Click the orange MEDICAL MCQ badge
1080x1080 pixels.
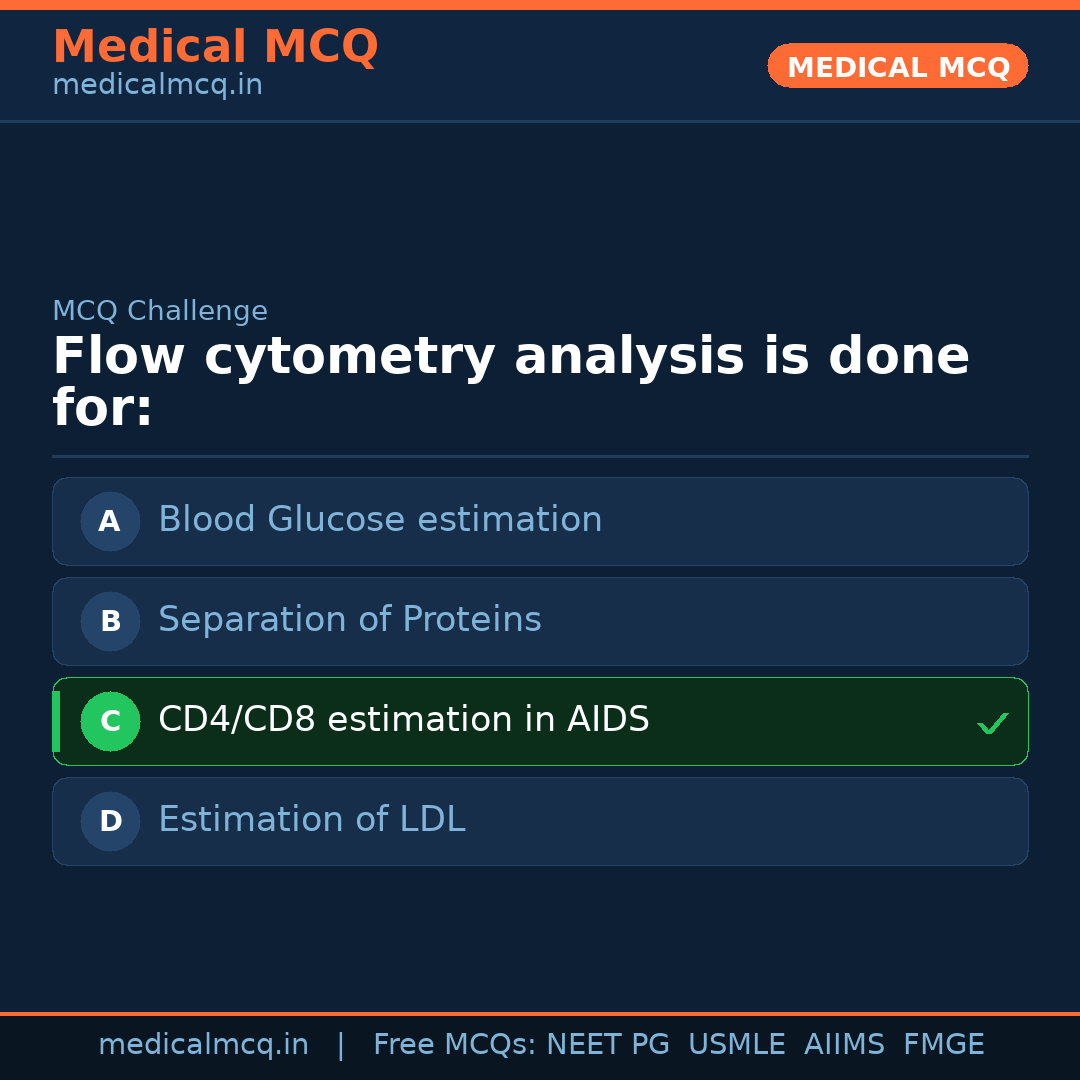pyautogui.click(x=897, y=66)
